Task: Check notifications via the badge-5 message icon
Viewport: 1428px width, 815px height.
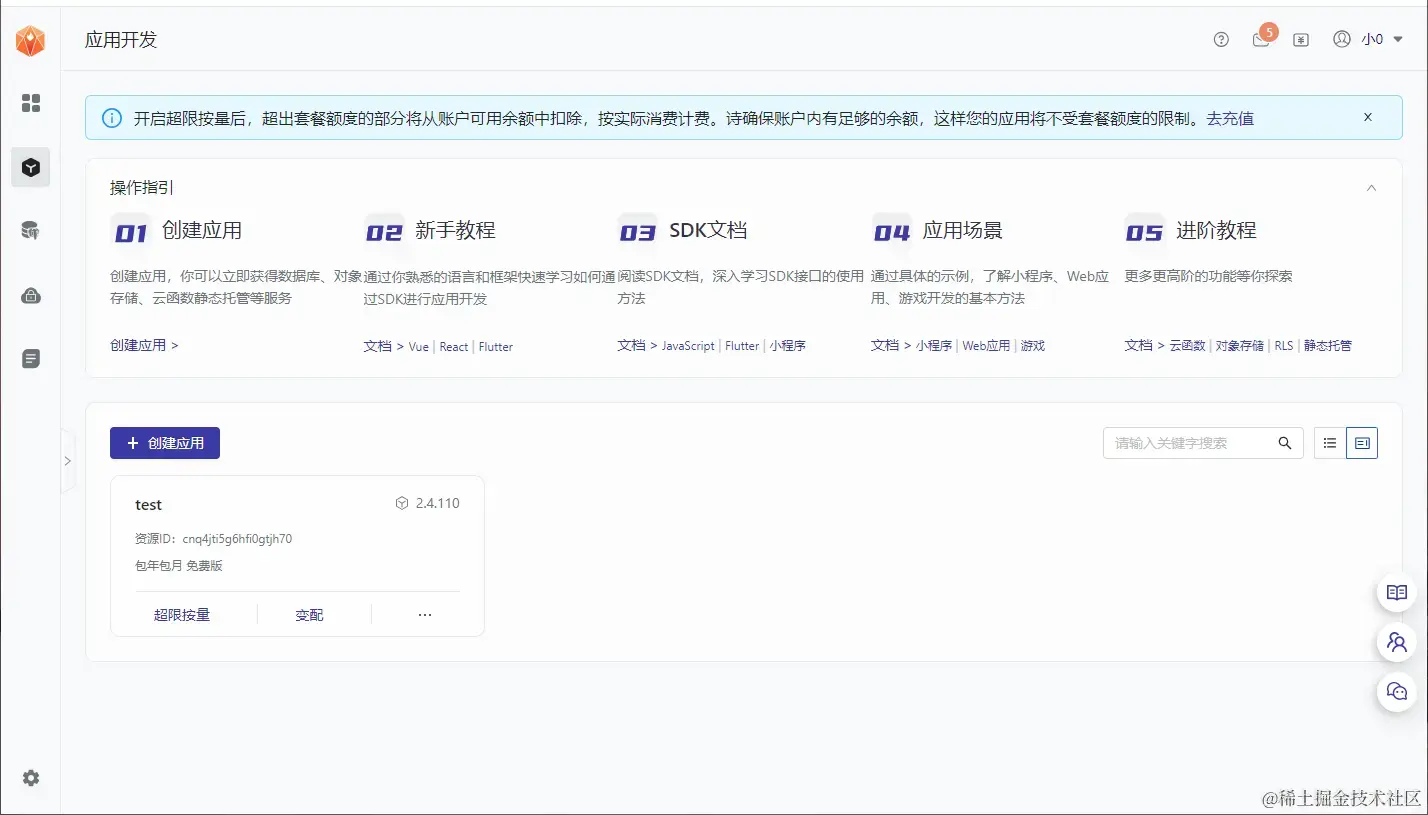Action: coord(1260,40)
